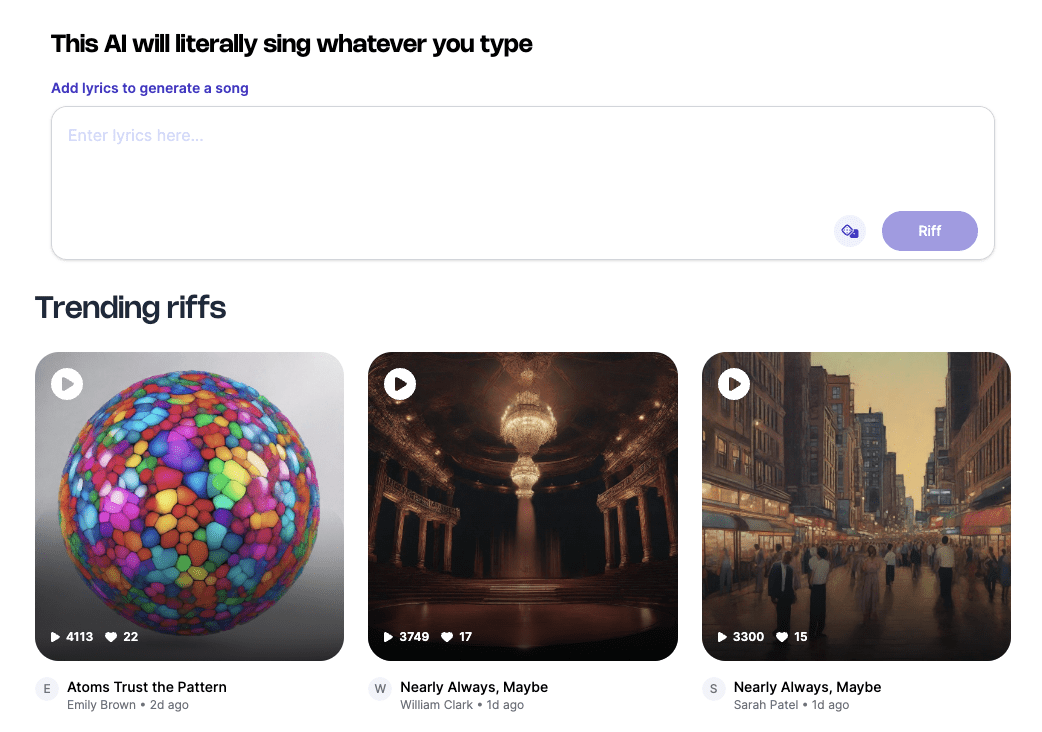Open William Clark's 'W' avatar
Screen dimensions: 1042x732
380,689
